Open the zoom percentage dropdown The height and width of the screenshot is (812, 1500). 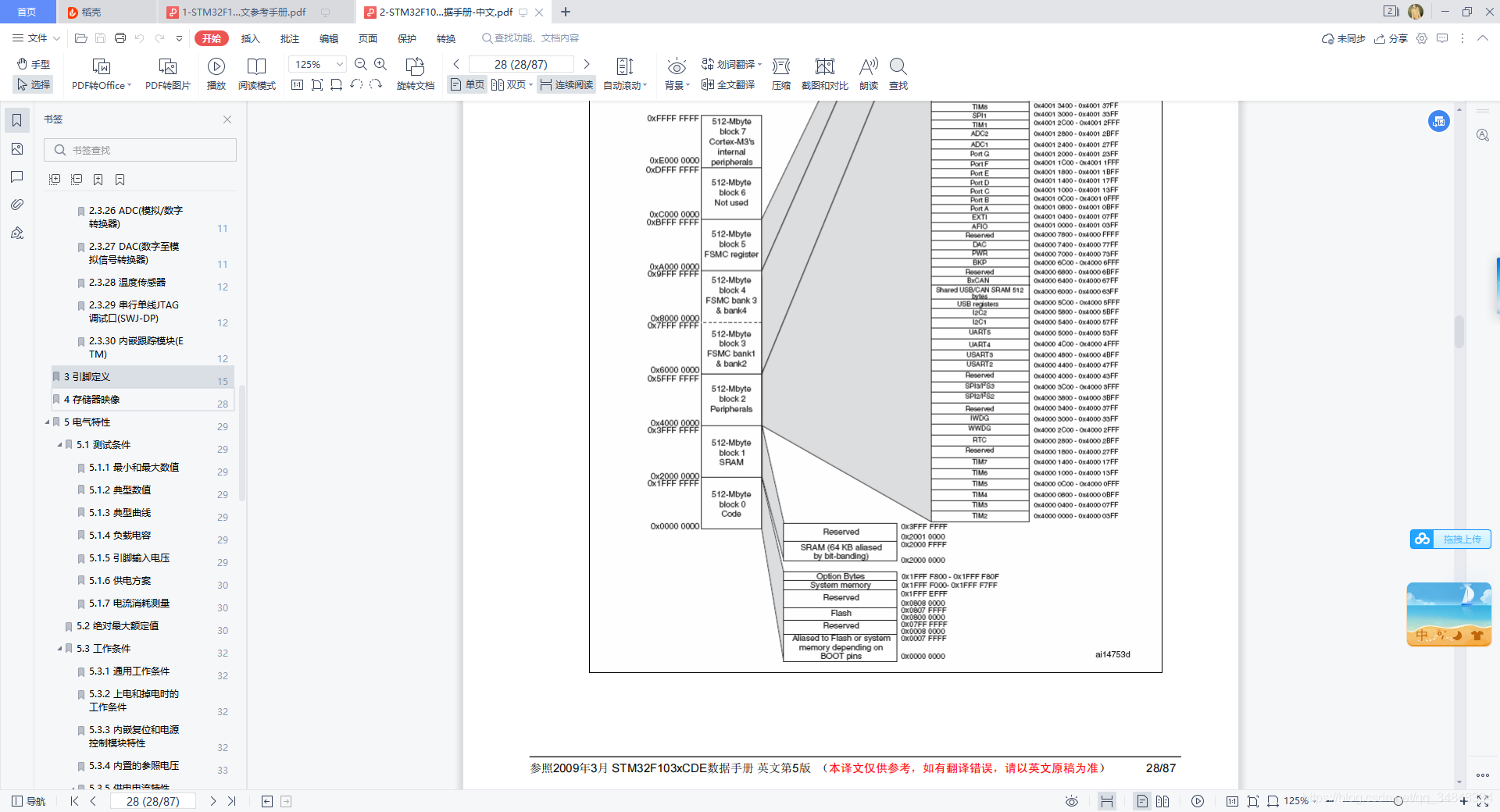340,64
